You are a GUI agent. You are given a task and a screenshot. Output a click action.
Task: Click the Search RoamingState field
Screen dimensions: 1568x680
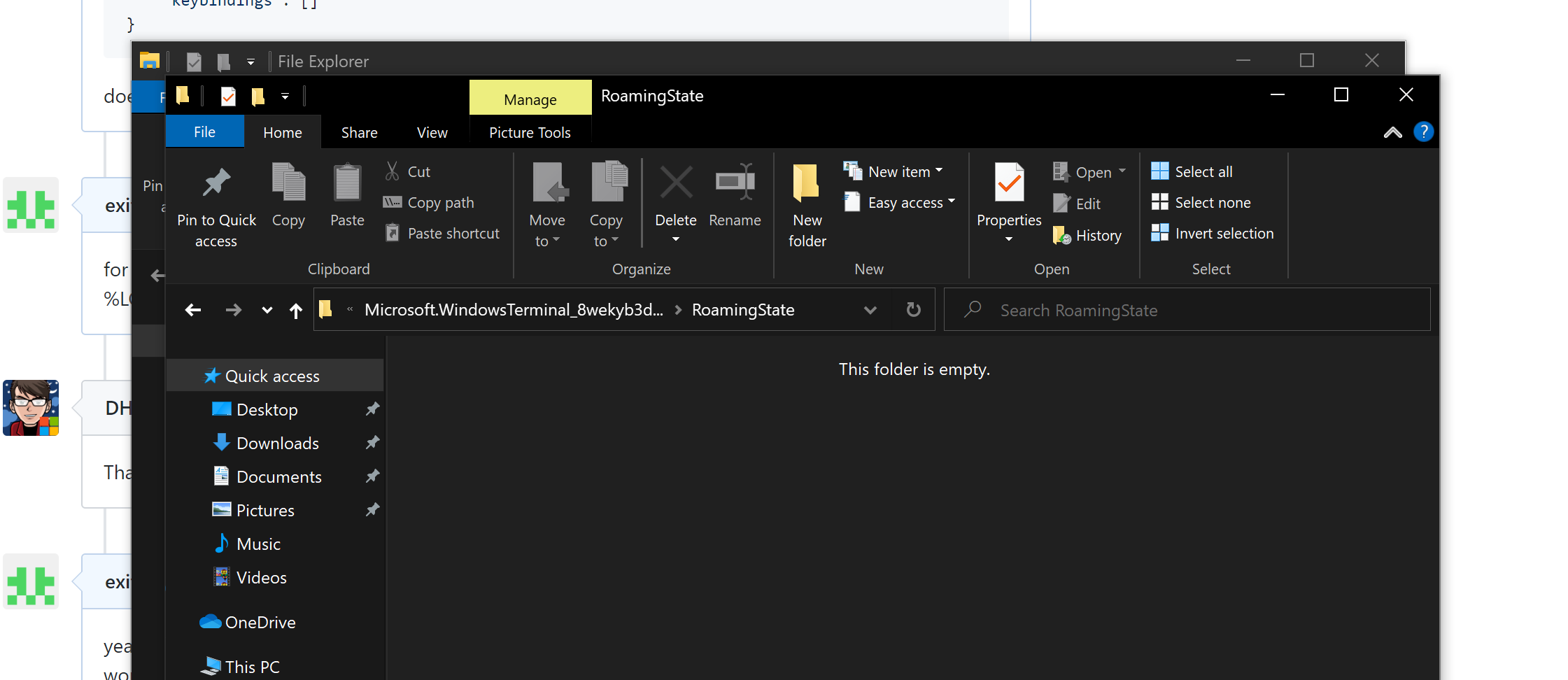point(1187,309)
